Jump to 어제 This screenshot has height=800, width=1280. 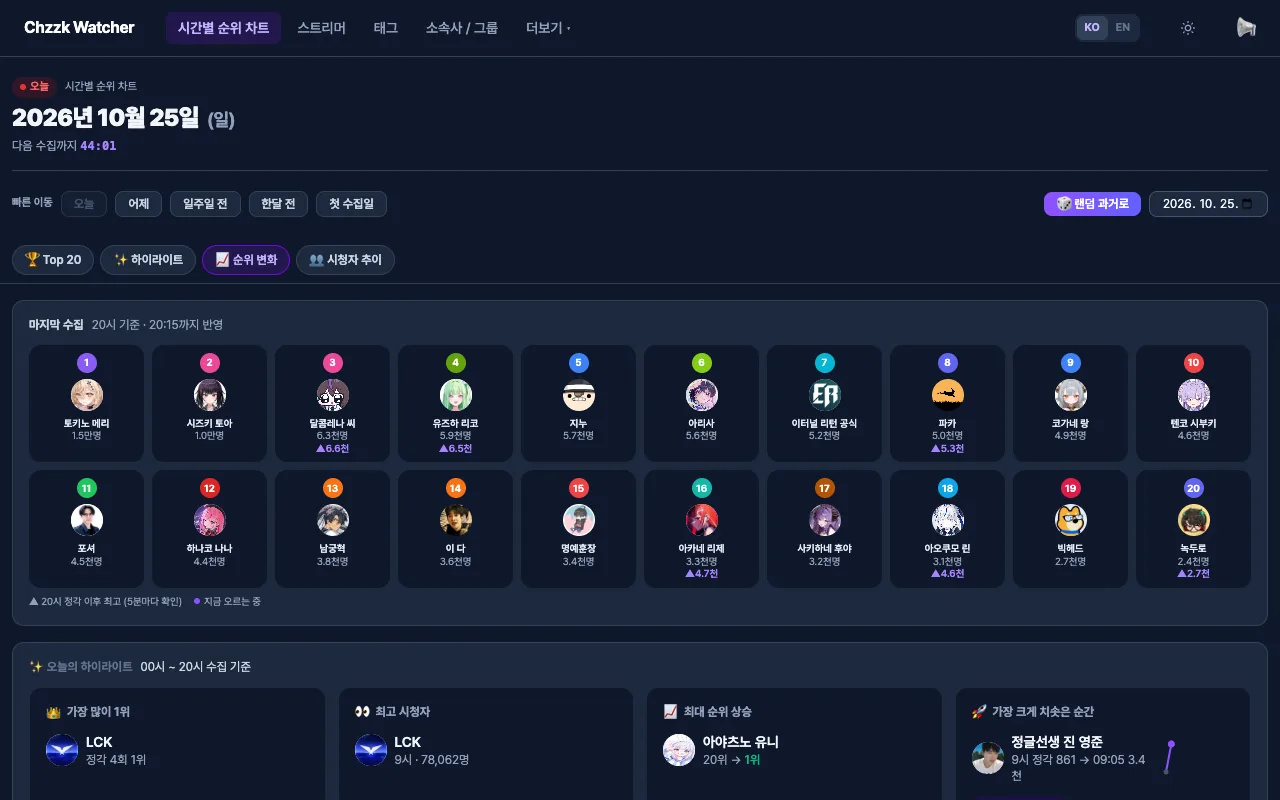pyautogui.click(x=138, y=204)
